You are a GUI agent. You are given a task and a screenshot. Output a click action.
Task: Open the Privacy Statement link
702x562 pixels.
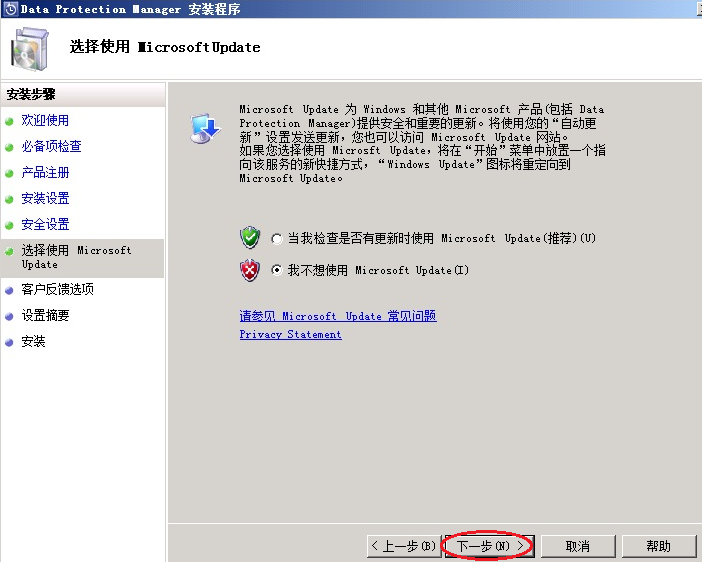point(291,334)
